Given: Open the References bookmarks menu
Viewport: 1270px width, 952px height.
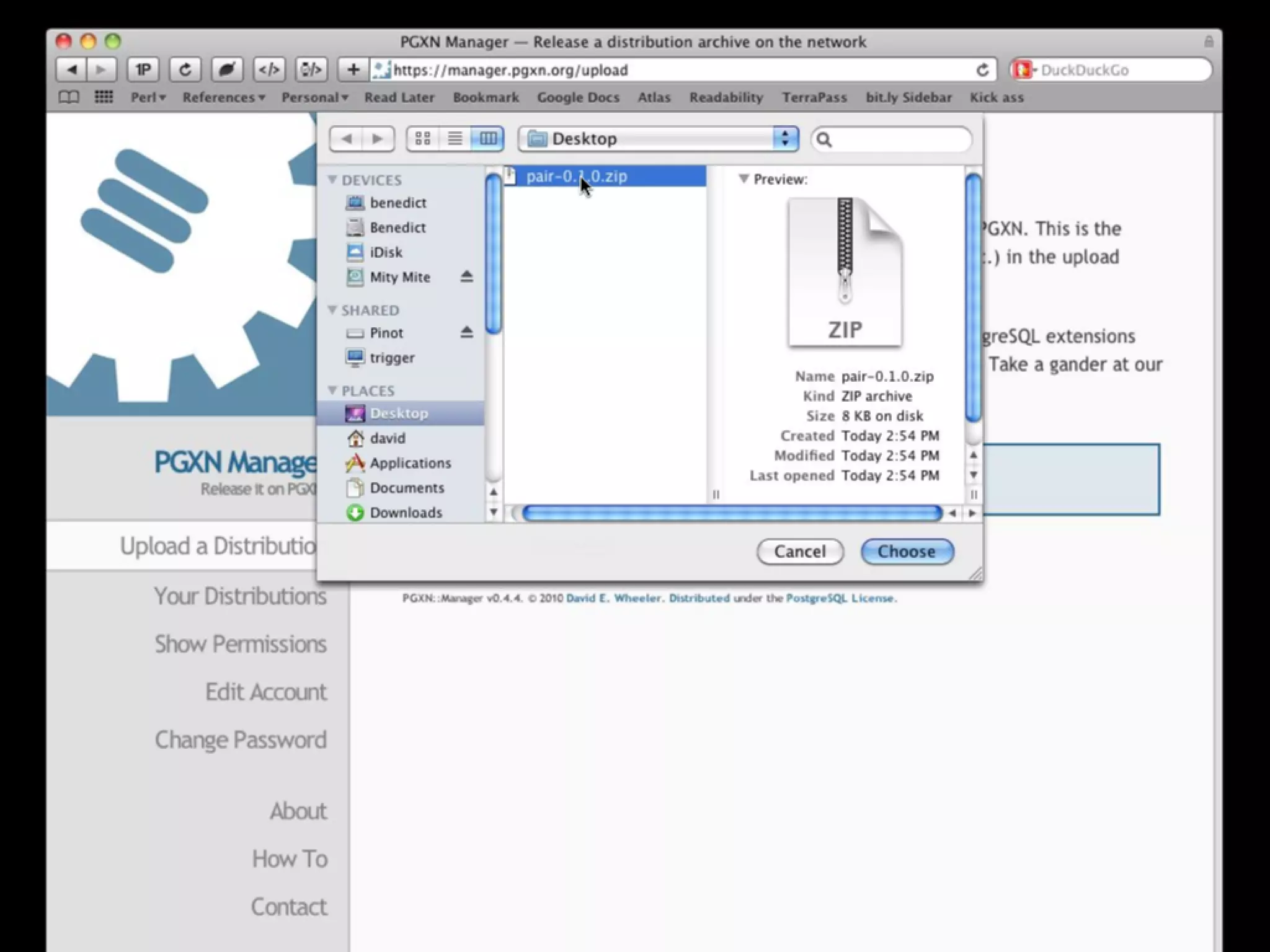Looking at the screenshot, I should [224, 97].
